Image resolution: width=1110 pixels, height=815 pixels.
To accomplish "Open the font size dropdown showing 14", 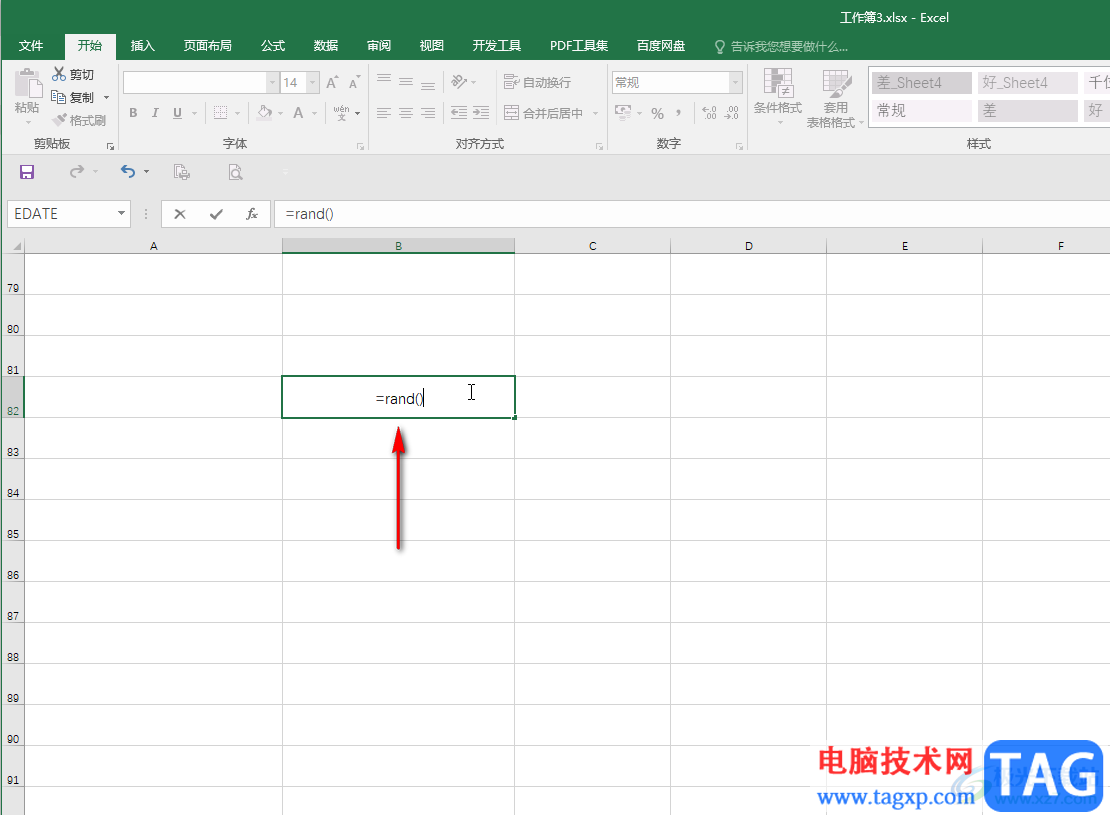I will tap(312, 83).
